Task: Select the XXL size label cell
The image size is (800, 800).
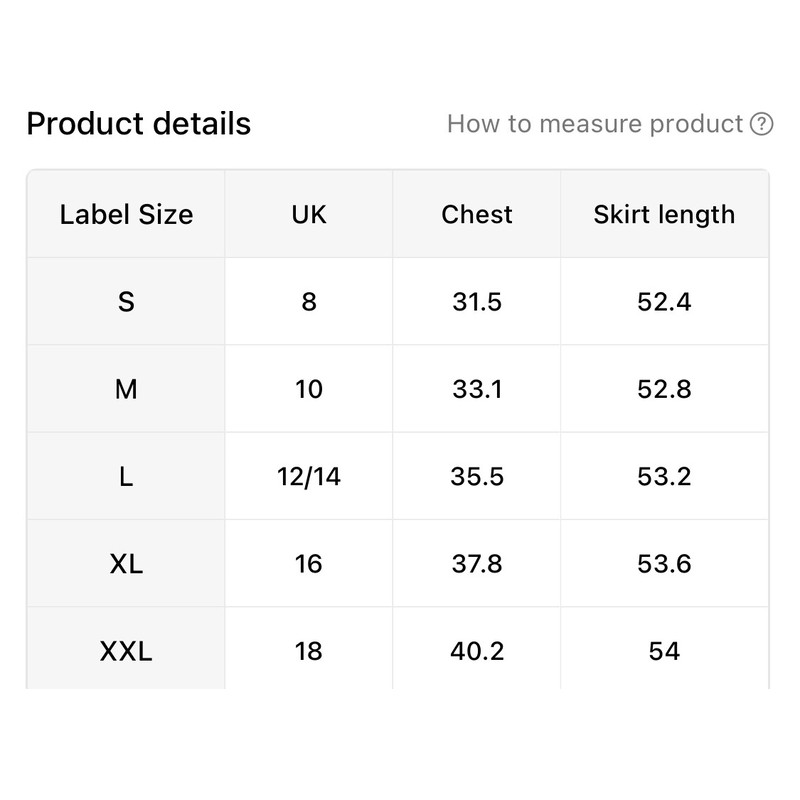Action: click(126, 652)
